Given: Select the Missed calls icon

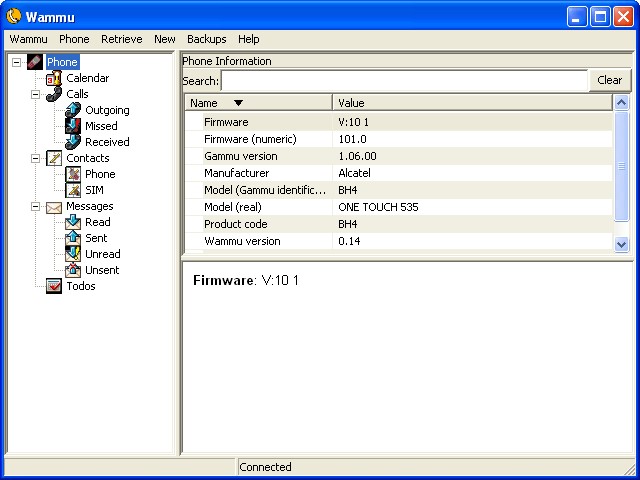Looking at the screenshot, I should (73, 126).
